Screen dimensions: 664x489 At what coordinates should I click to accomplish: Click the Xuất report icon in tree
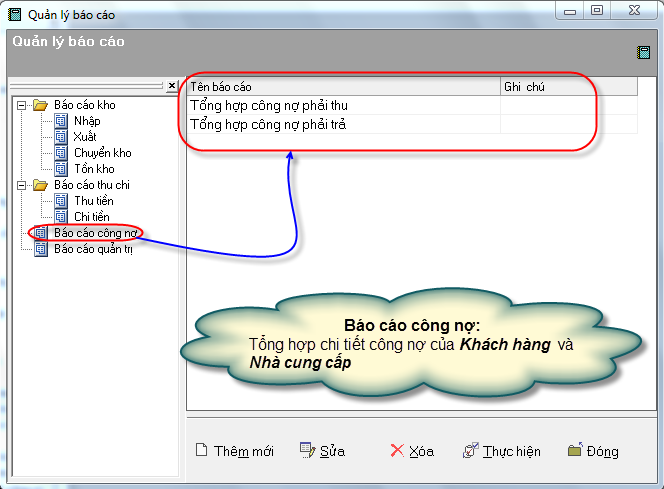pos(61,137)
